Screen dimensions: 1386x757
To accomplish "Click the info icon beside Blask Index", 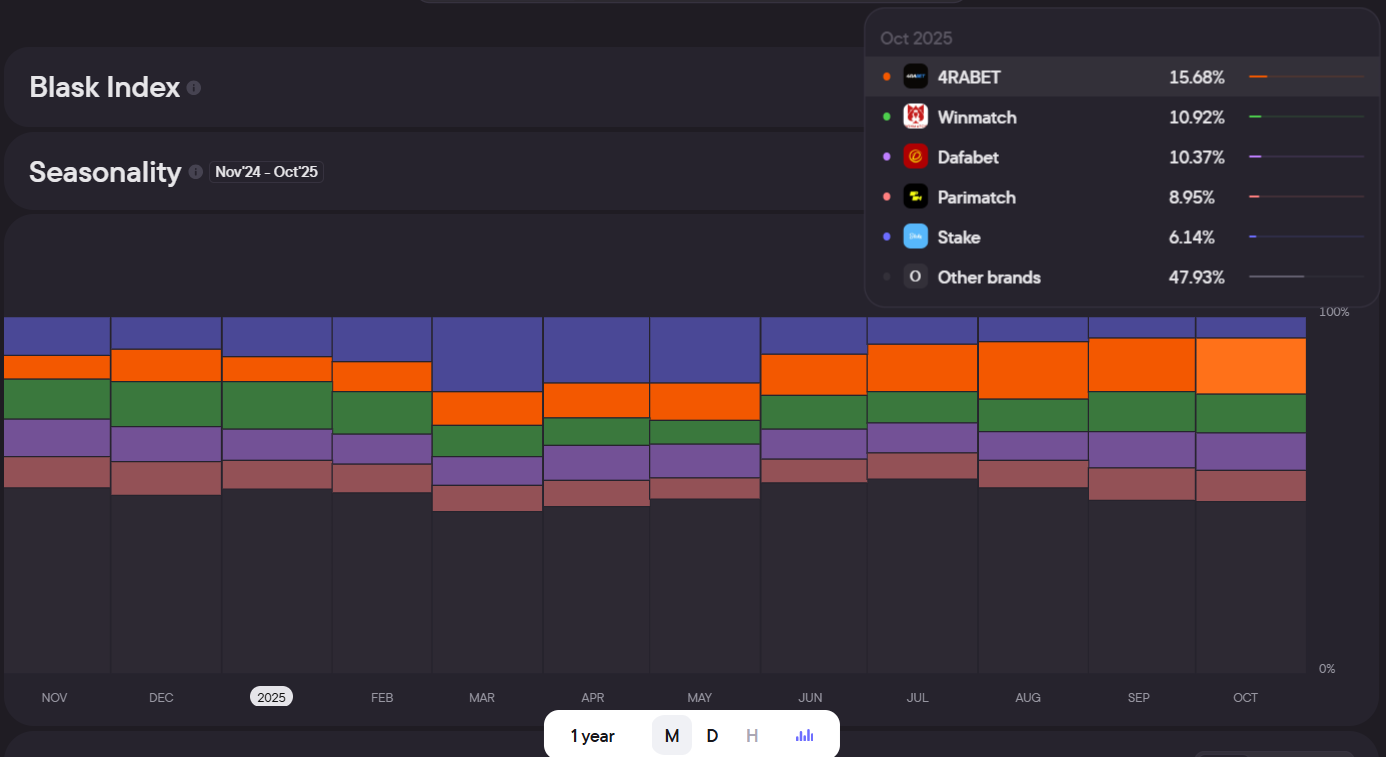I will click(194, 88).
